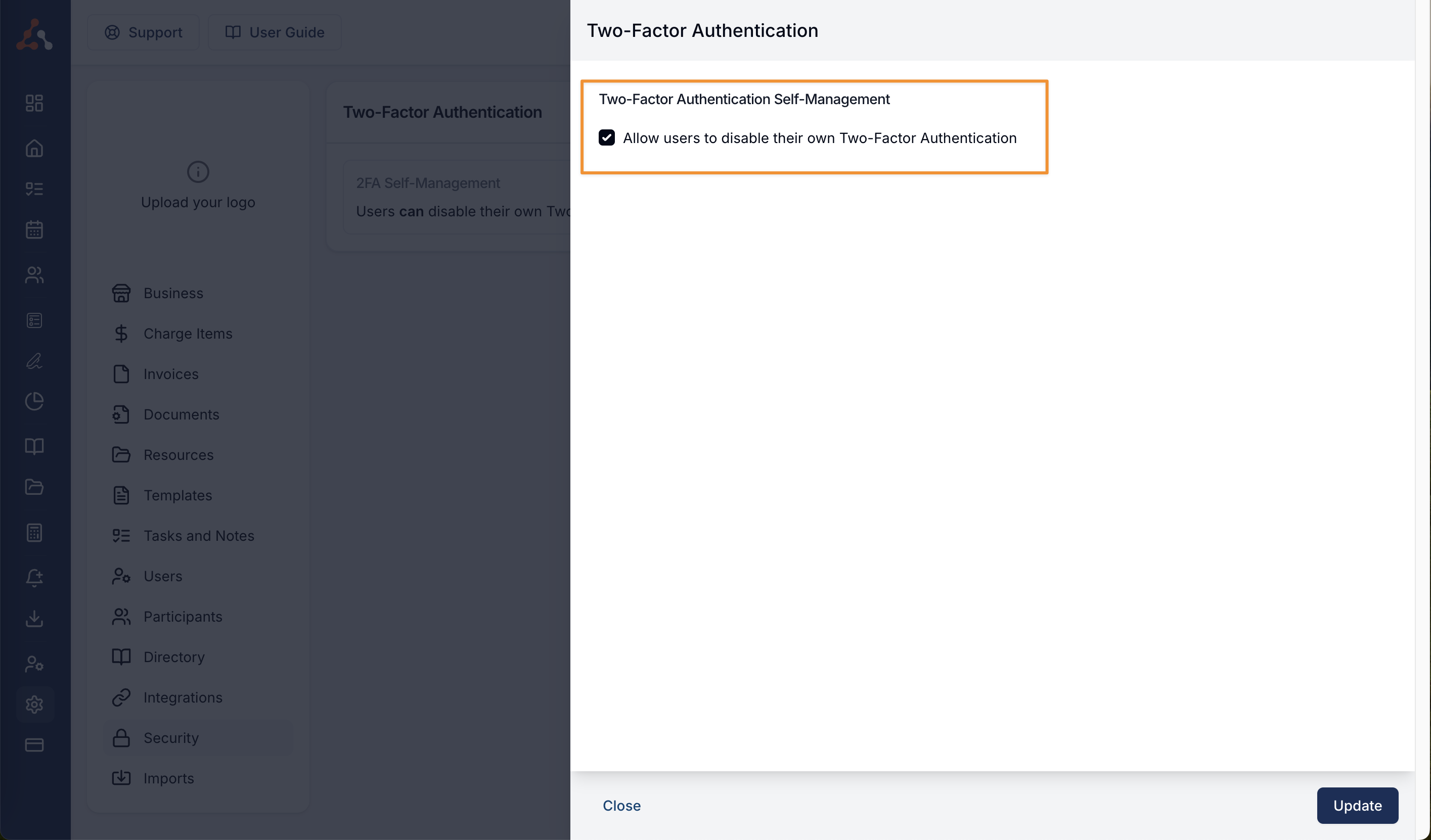1431x840 pixels.
Task: Open the User Guide
Action: (x=275, y=32)
